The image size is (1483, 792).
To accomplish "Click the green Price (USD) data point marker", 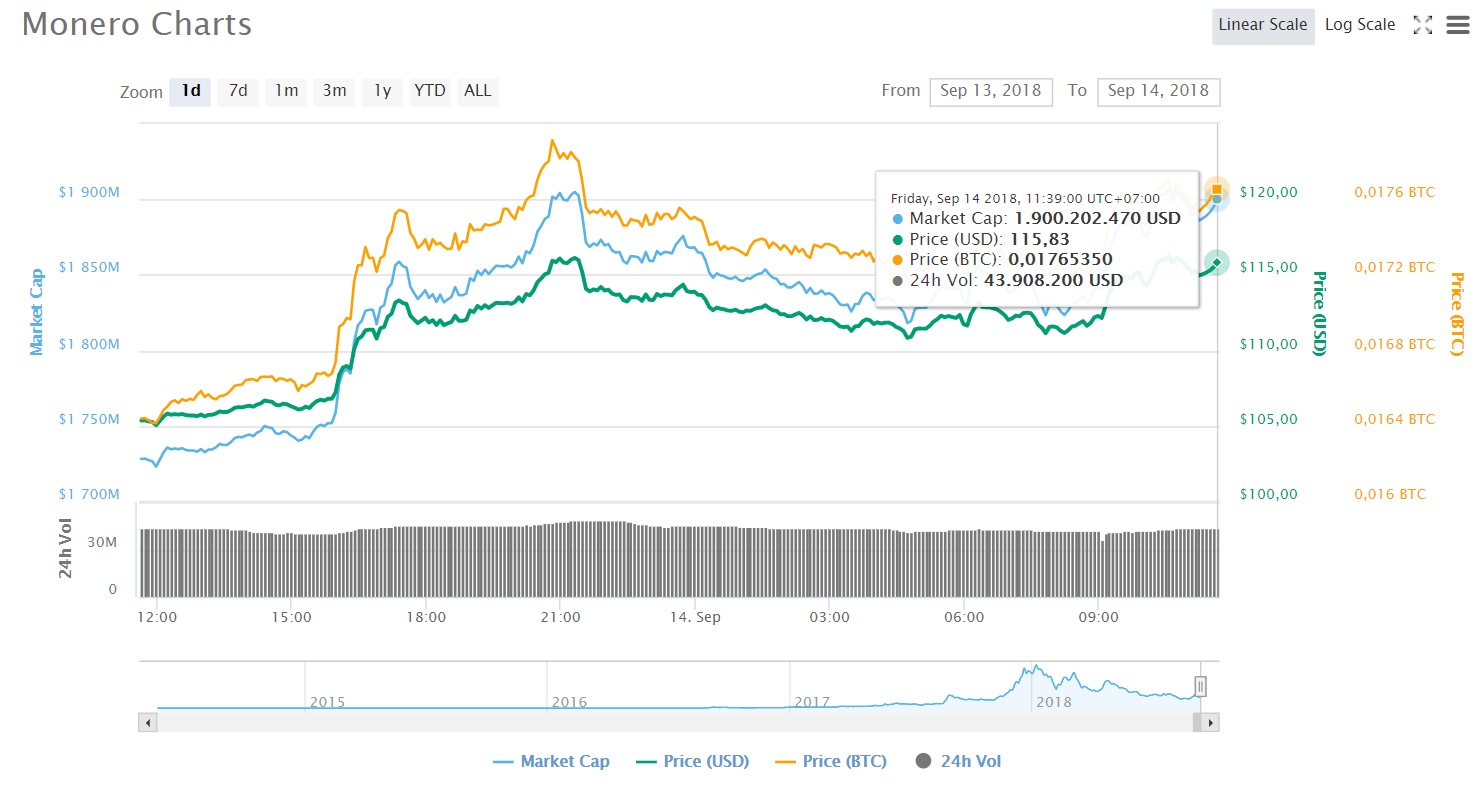I will pos(1217,263).
